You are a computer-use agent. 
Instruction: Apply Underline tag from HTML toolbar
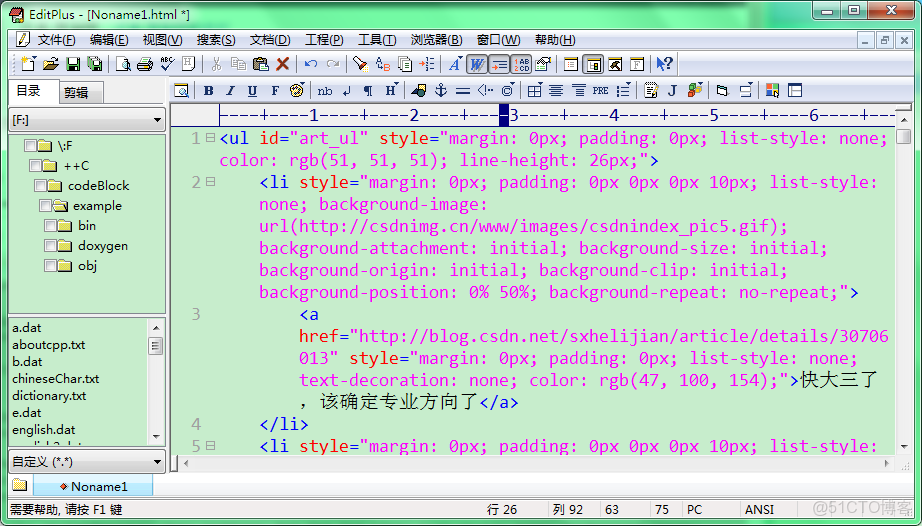[252, 91]
